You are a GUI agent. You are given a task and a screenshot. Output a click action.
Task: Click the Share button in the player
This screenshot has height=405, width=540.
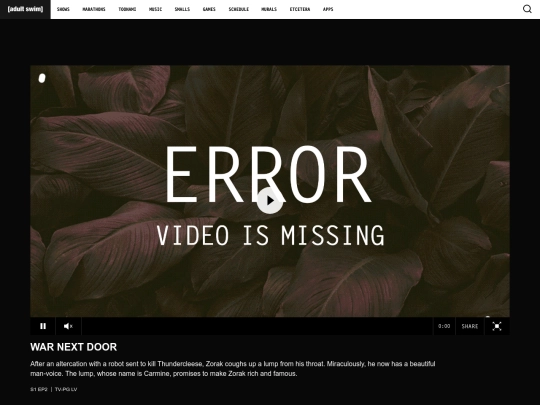470,326
